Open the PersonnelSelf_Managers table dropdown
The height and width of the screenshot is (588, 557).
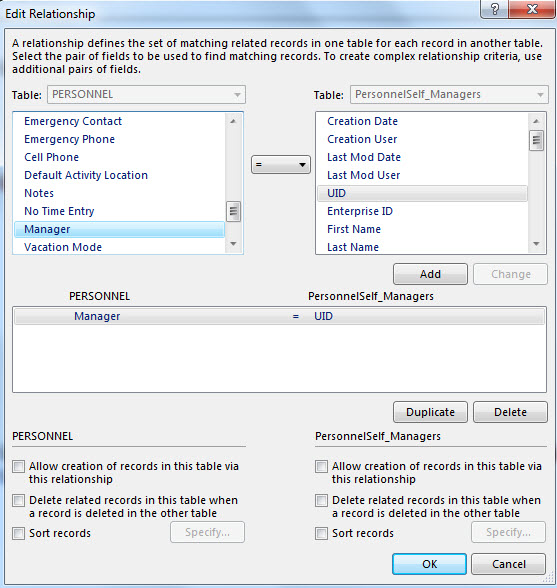[x=449, y=94]
